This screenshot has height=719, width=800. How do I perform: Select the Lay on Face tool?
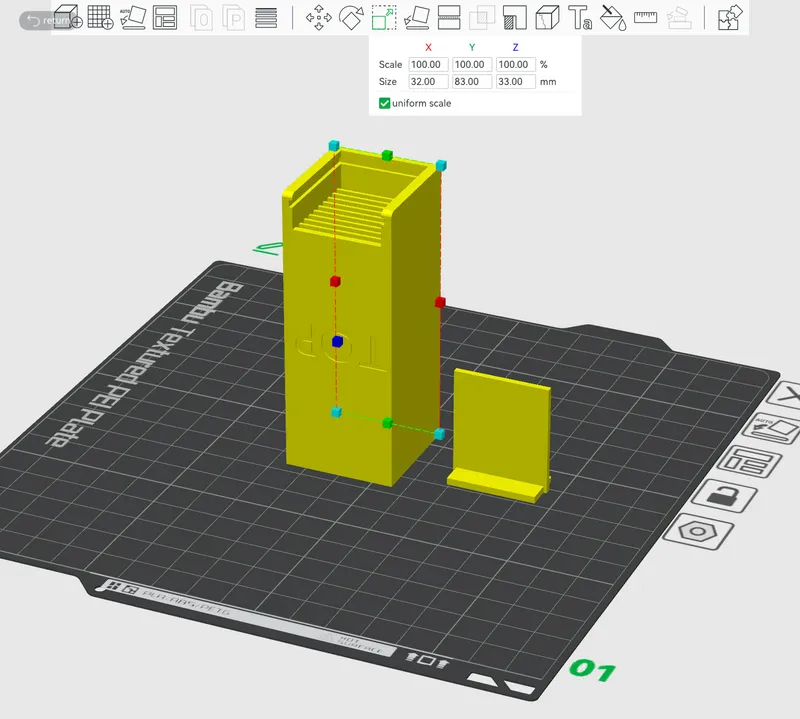pos(416,18)
